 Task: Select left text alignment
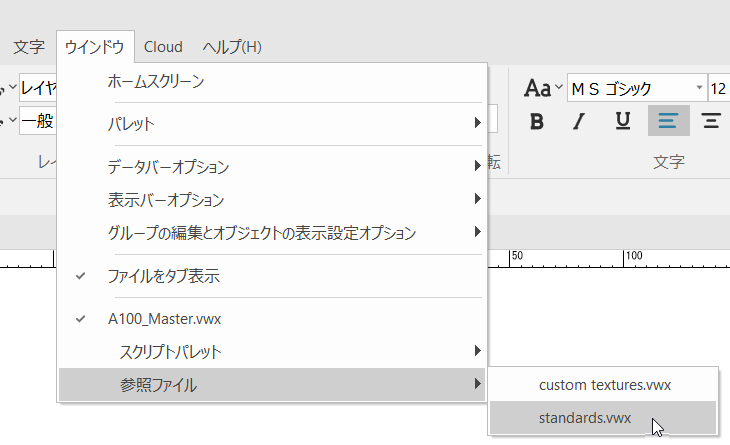668,121
